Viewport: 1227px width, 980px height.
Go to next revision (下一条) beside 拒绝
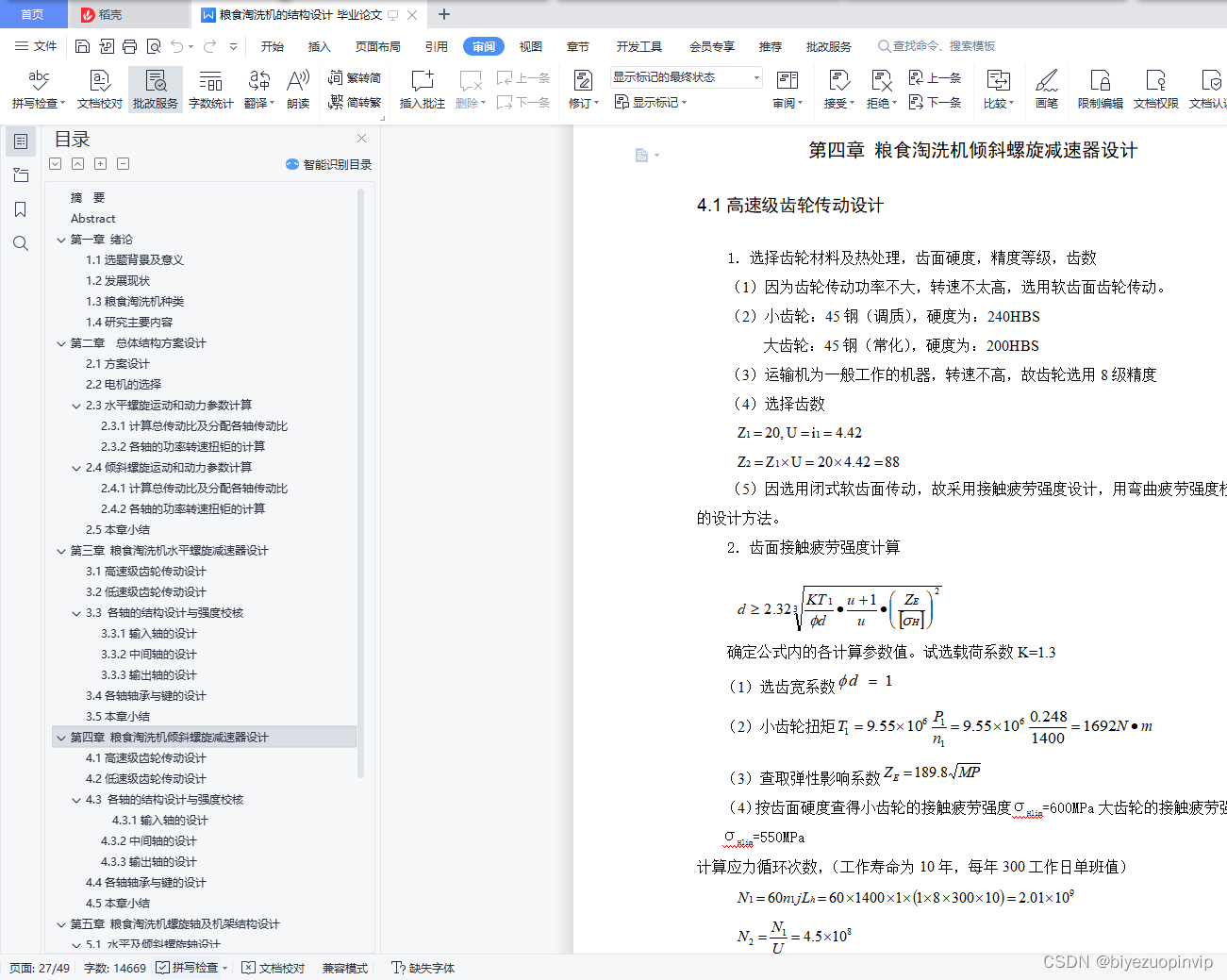tap(935, 102)
